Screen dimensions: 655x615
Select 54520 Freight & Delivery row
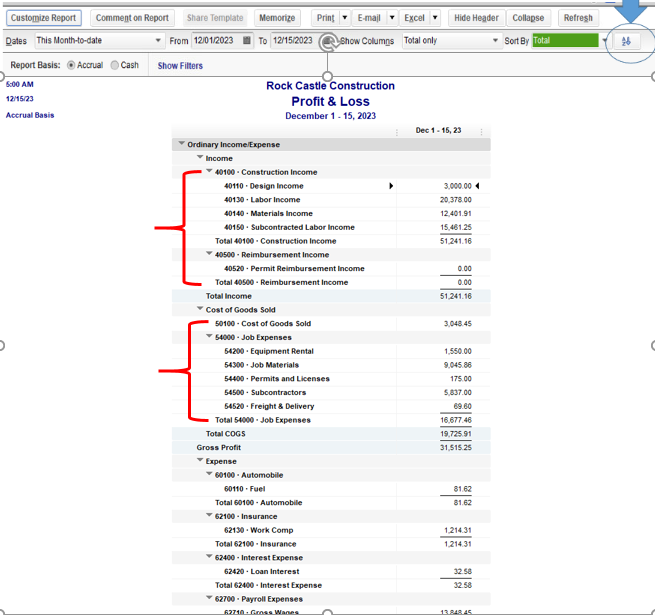coord(331,407)
